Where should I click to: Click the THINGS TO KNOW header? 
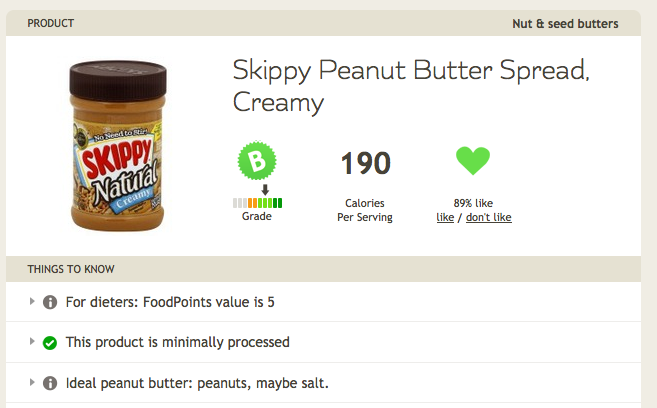[70, 269]
